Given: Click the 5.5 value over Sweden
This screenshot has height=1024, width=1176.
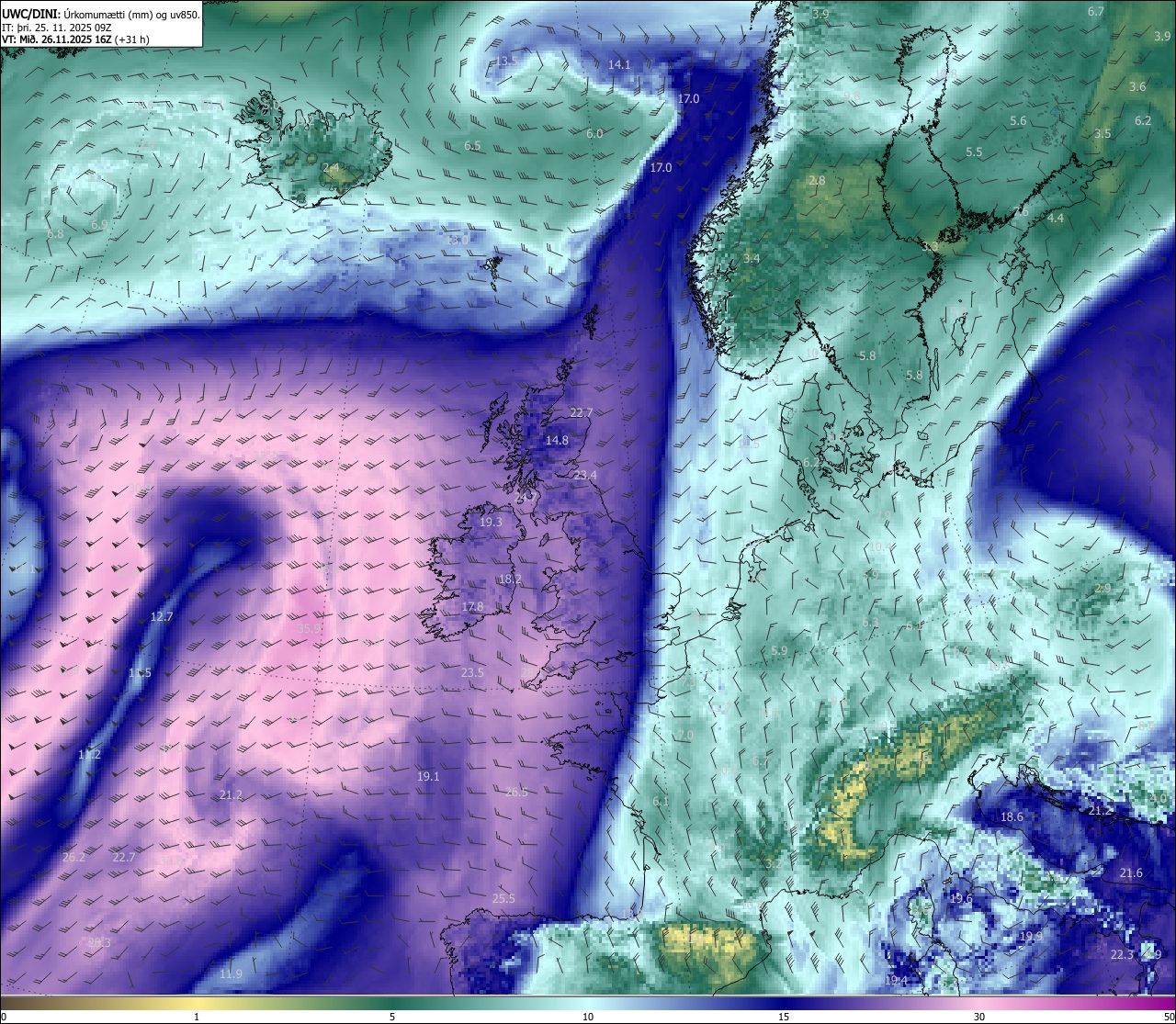Looking at the screenshot, I should pos(974,152).
